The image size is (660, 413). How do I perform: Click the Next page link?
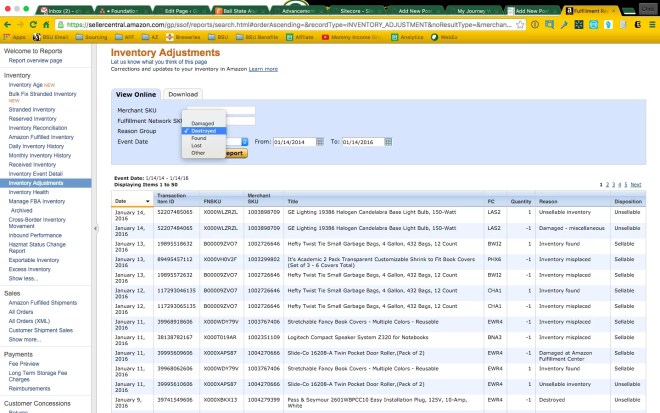click(x=636, y=185)
